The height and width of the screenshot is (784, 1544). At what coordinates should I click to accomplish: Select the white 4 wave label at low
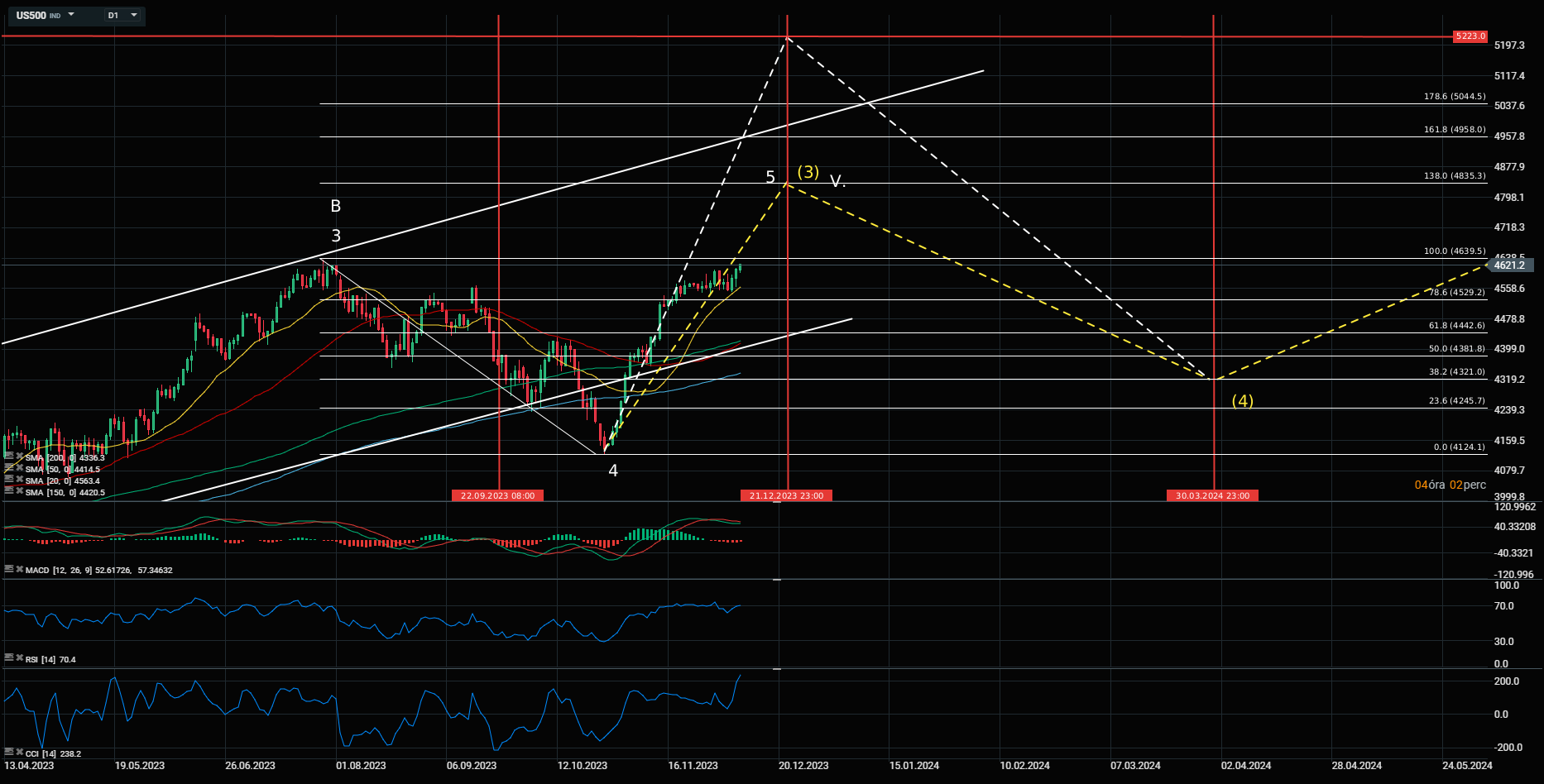pyautogui.click(x=613, y=471)
